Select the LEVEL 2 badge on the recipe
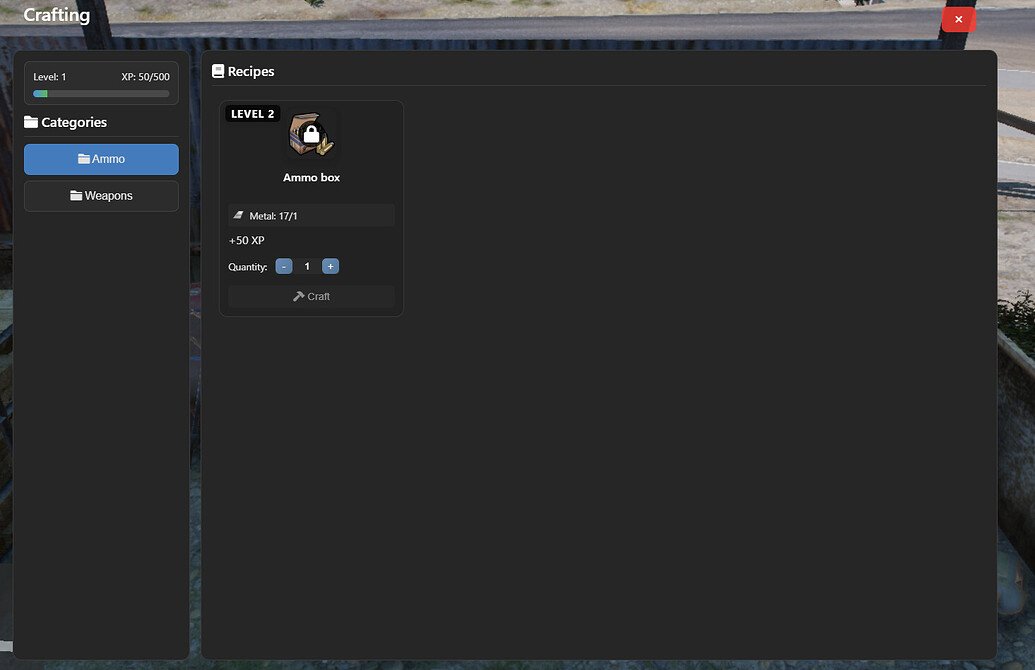The width and height of the screenshot is (1035, 670). [252, 113]
